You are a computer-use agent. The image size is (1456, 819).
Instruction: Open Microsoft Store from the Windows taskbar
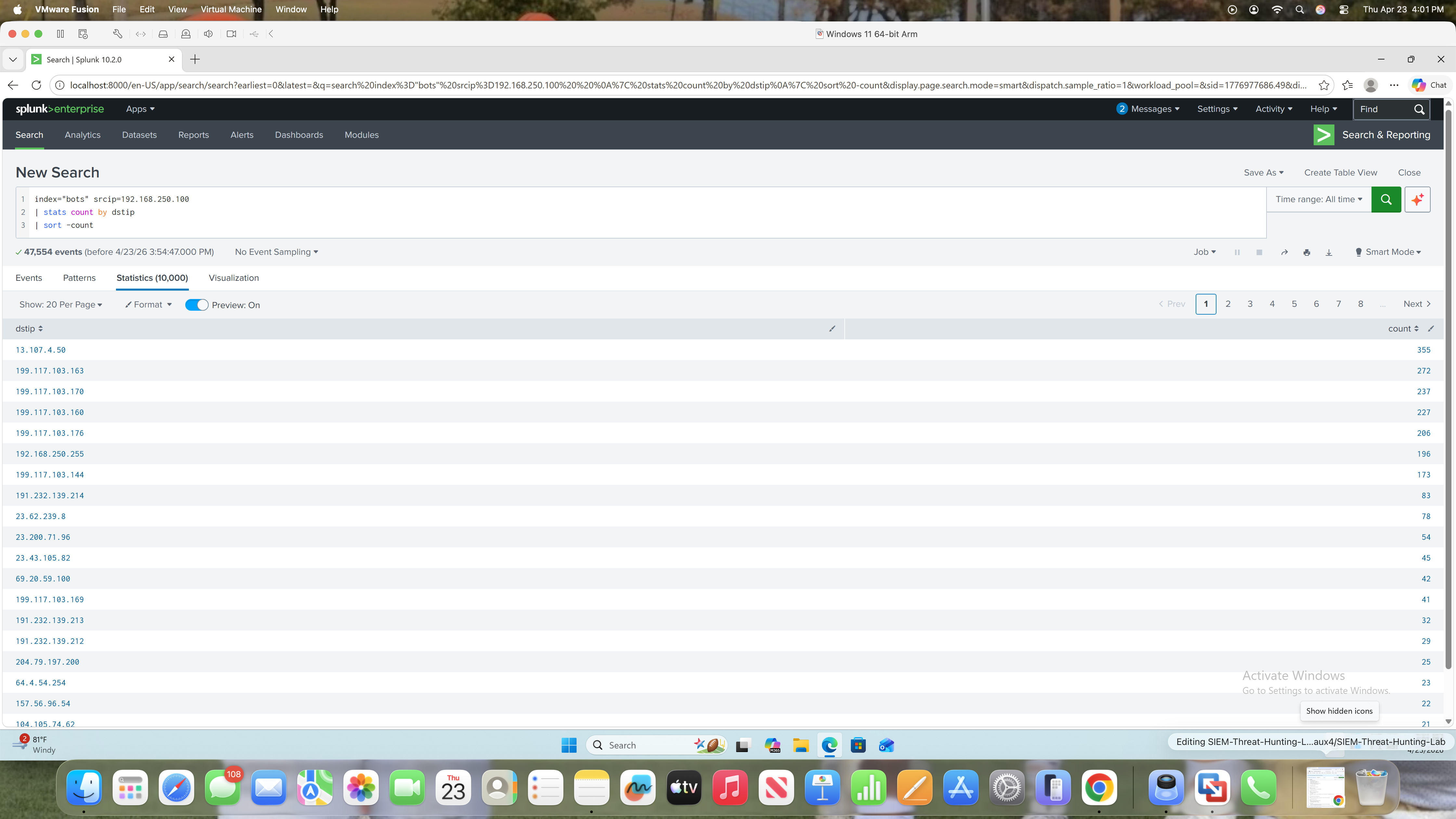click(858, 746)
